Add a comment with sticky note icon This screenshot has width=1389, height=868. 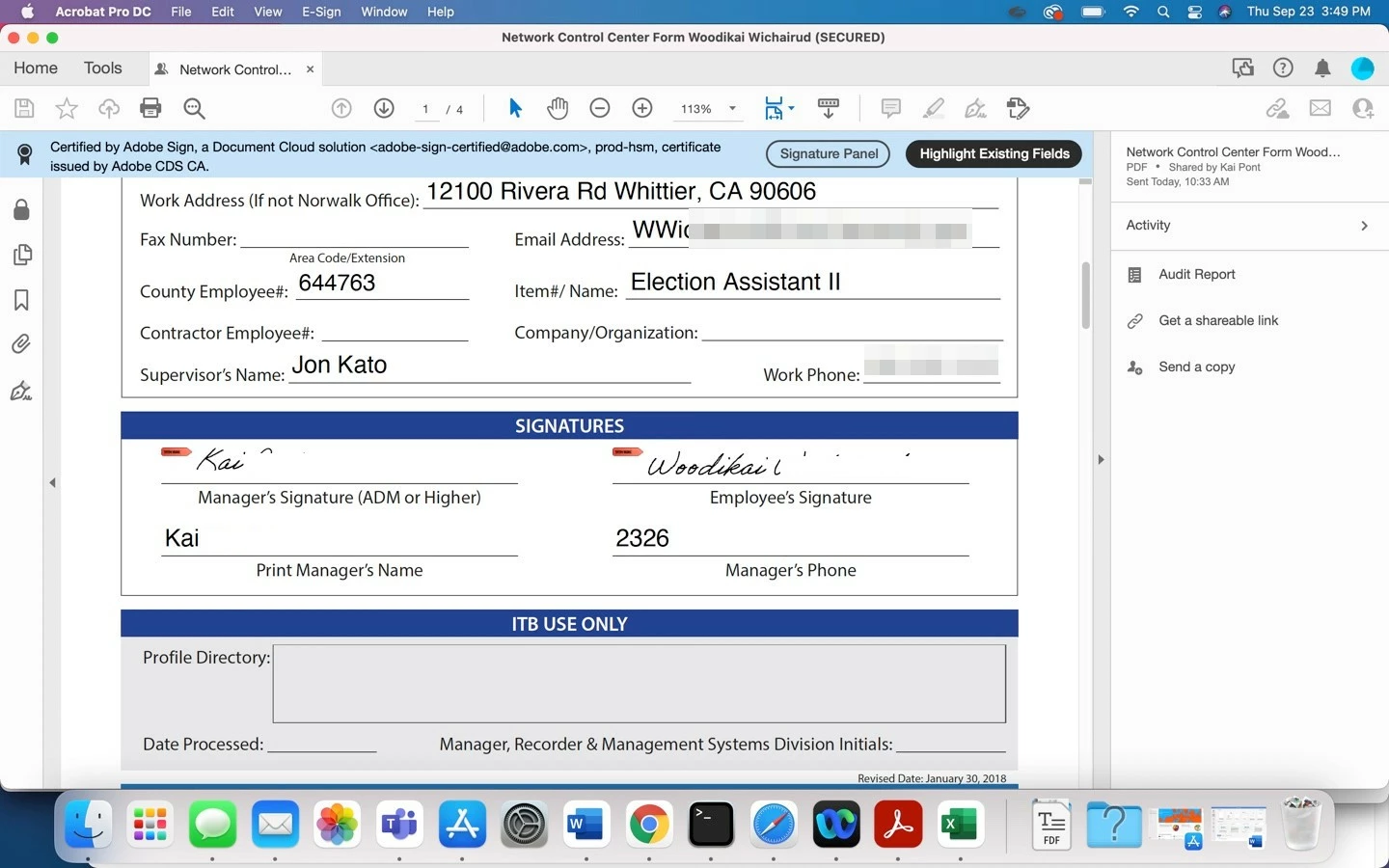tap(891, 108)
